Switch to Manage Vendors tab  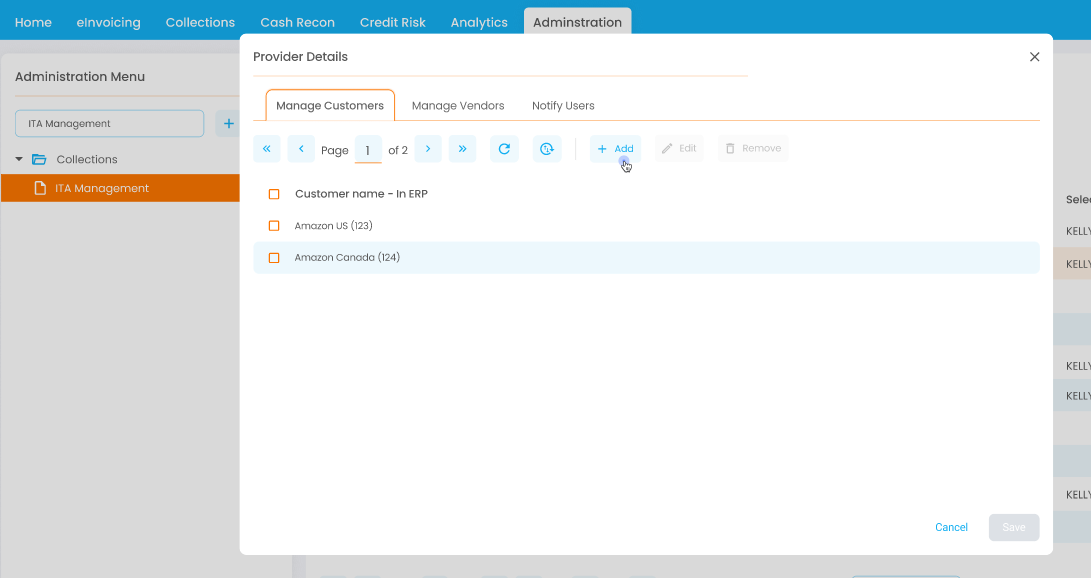[x=458, y=106]
